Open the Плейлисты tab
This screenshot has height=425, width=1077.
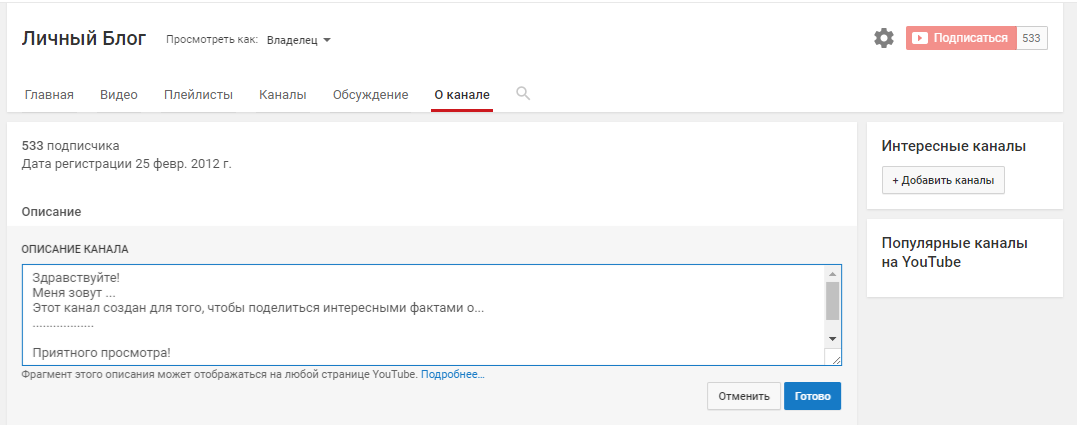(x=198, y=95)
